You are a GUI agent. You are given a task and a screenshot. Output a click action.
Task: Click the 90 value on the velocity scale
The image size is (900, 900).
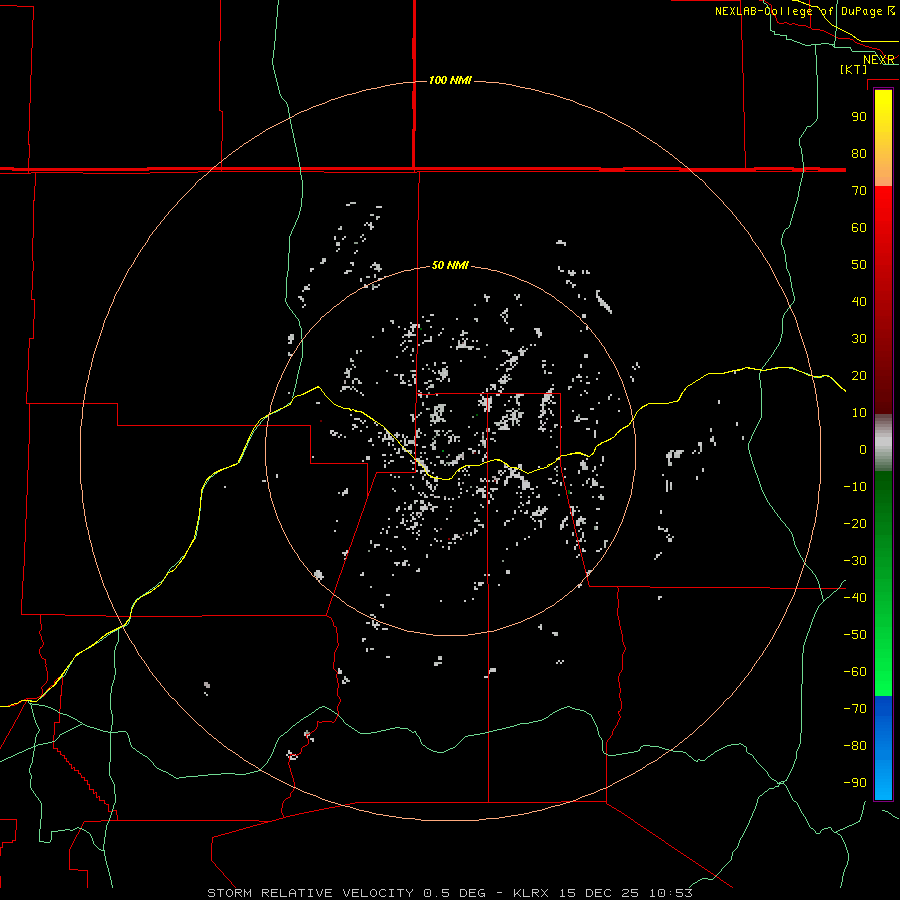tap(859, 117)
